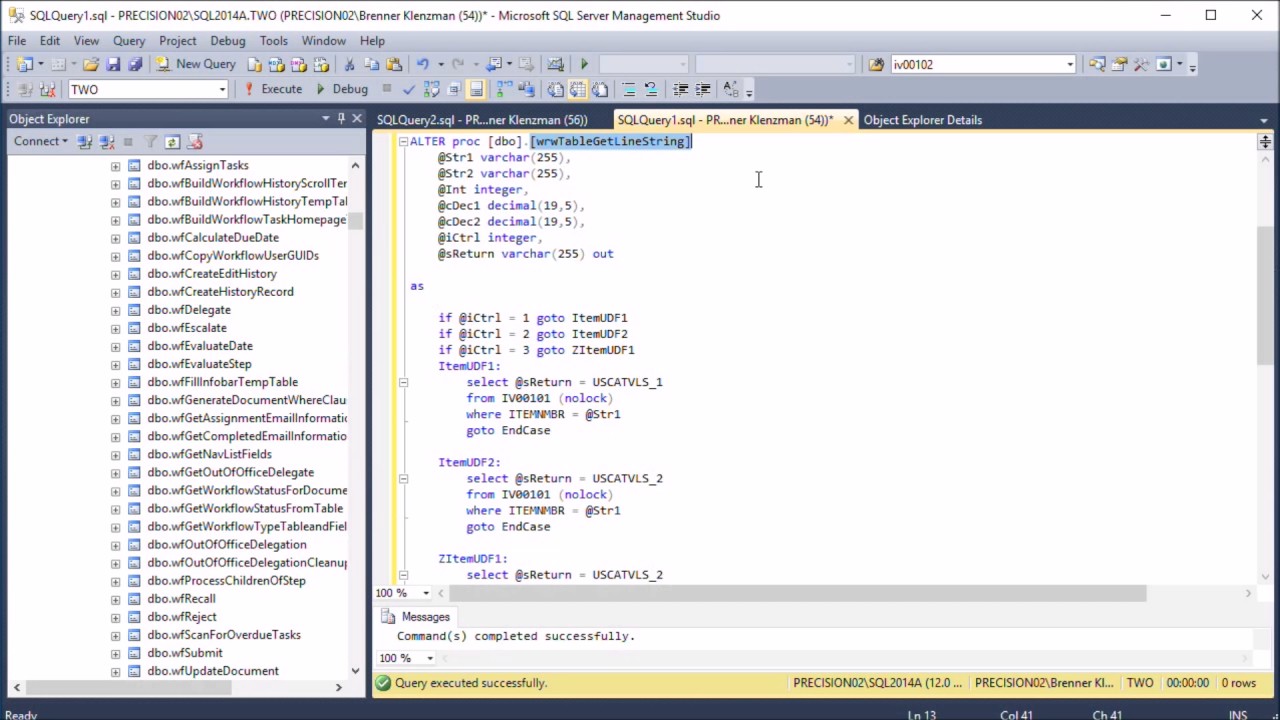The width and height of the screenshot is (1280, 720).
Task: Open the iv00102 find combo box dropdown
Action: [1070, 64]
